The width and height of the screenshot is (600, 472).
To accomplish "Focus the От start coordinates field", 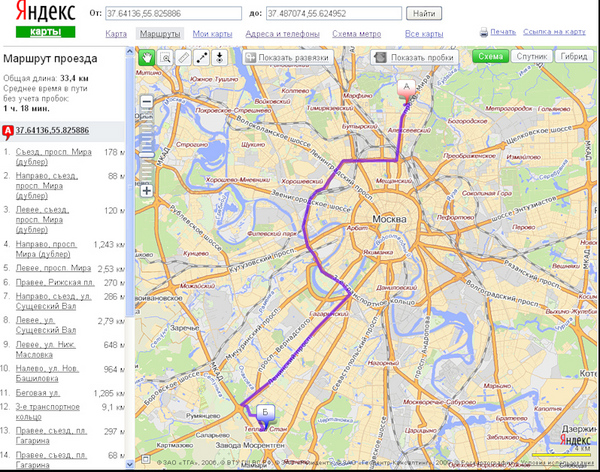I will point(173,13).
